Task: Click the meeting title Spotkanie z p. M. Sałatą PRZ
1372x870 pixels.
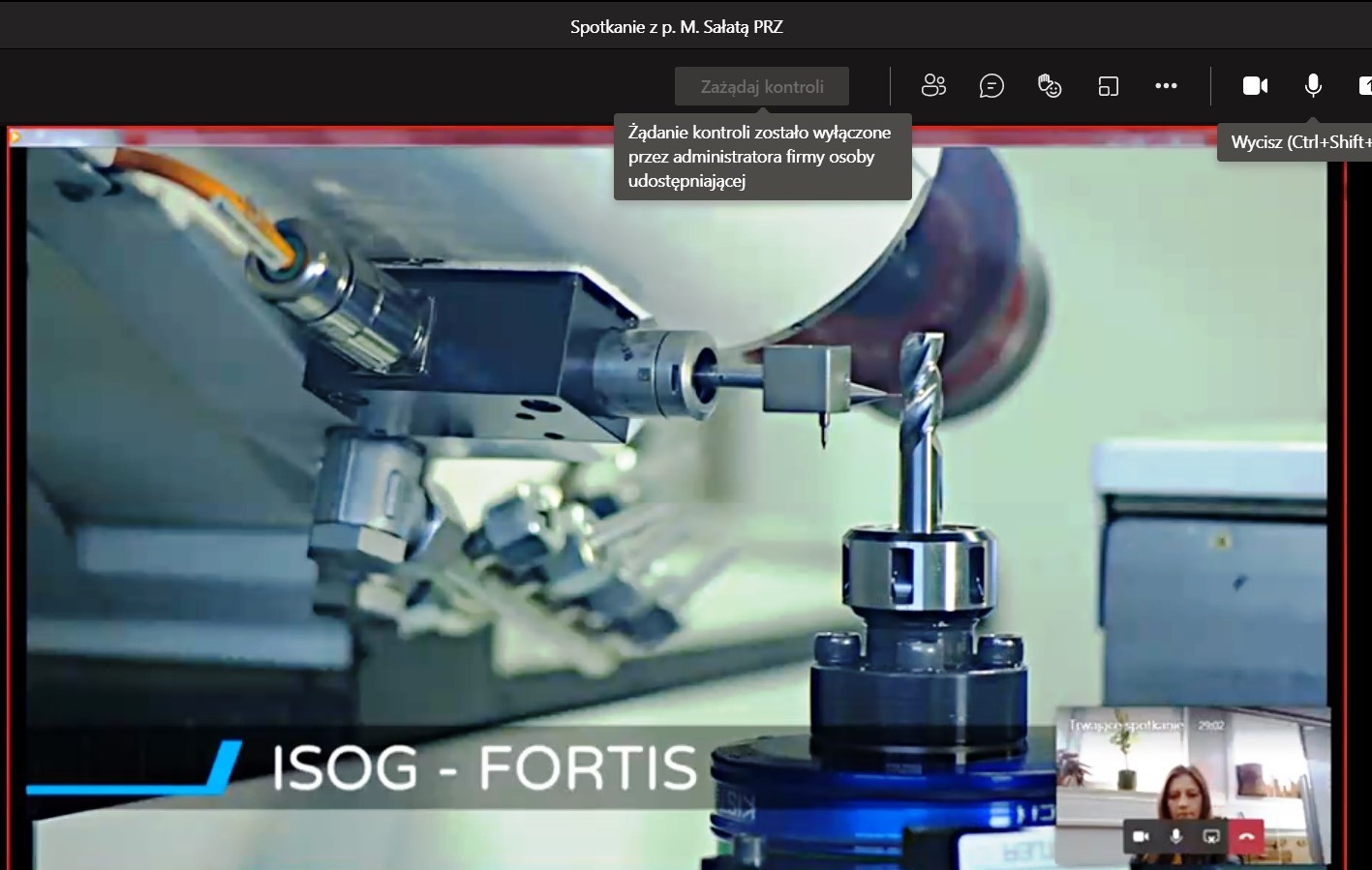Action: pos(676,27)
